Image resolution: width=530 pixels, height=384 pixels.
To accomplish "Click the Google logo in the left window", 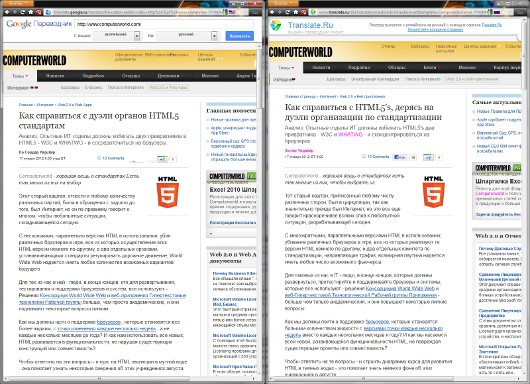I will (x=19, y=24).
